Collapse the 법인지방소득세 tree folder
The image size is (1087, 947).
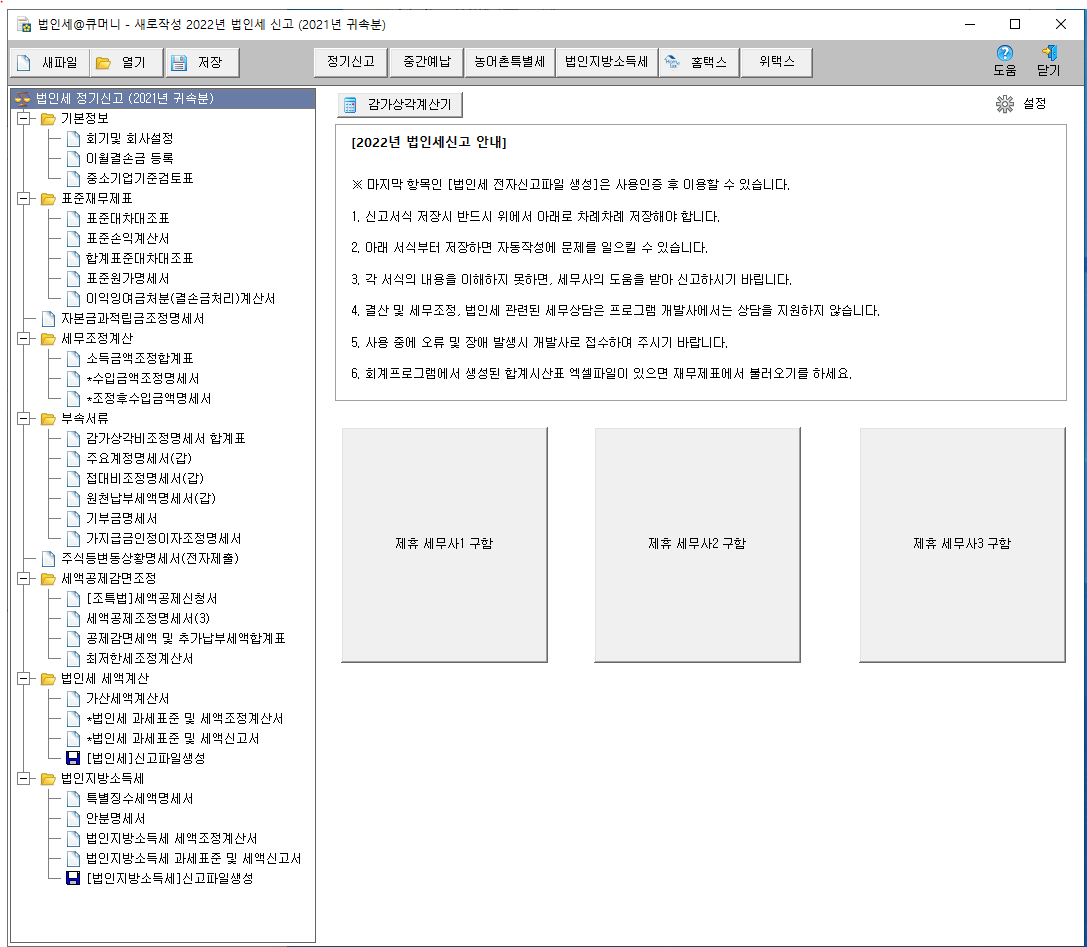coord(24,779)
